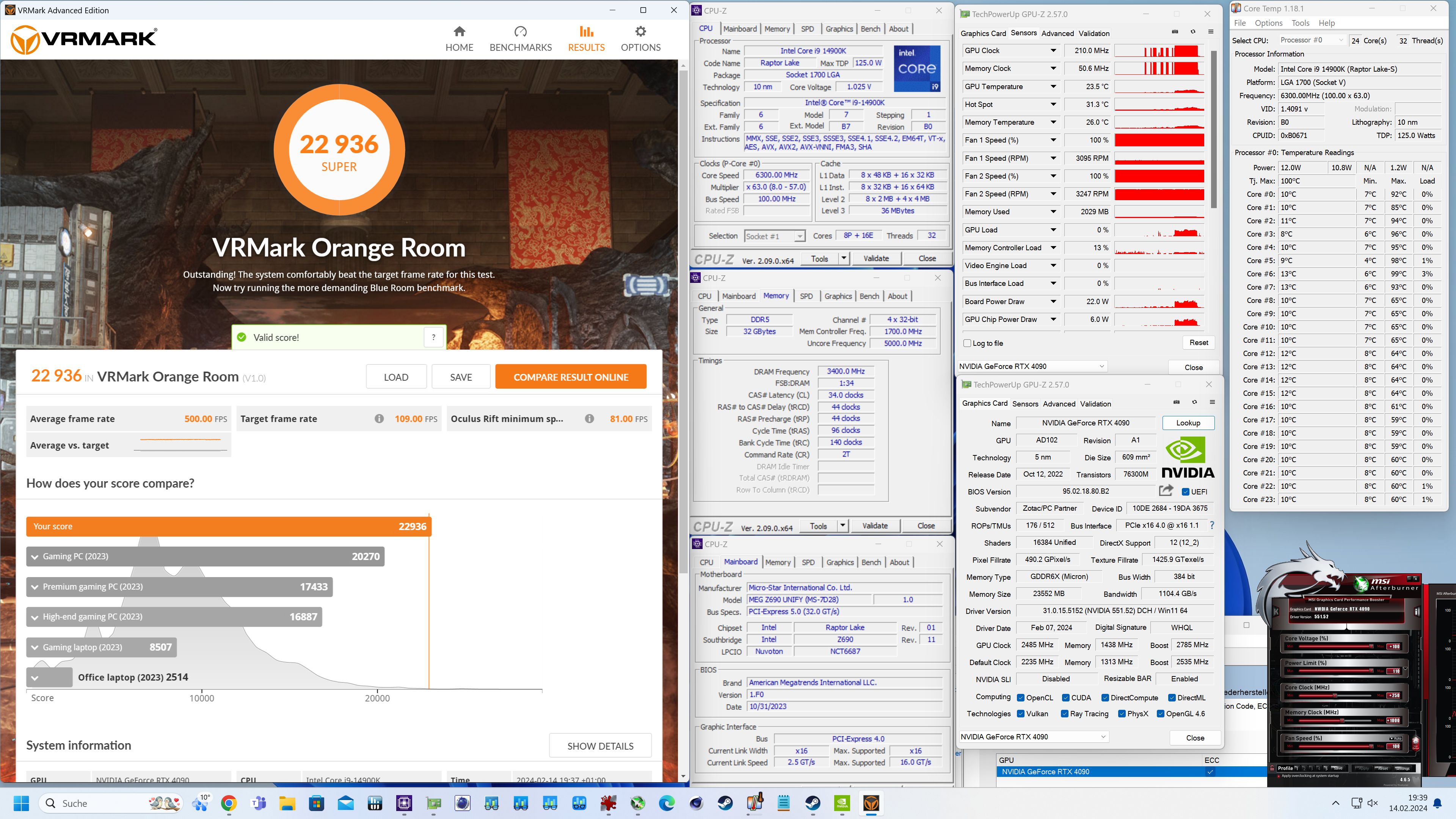Toggle Log to file checkbox in GPU-Z
Screen dimensions: 1456x819
click(x=966, y=343)
